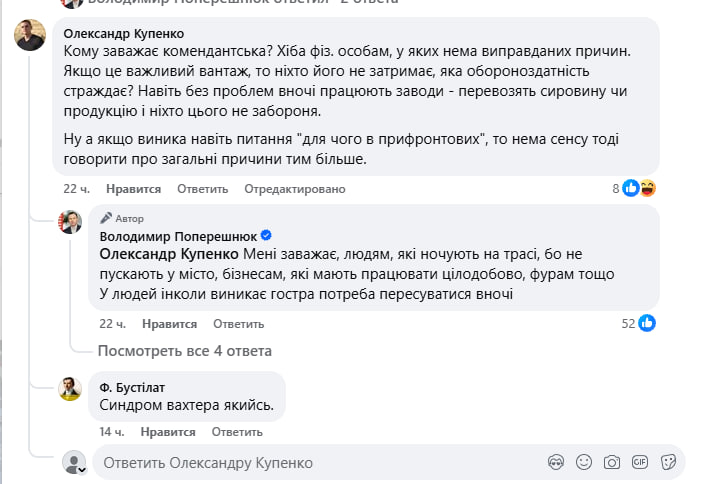701x484 pixels.
Task: Expand all 4 replies to the comment
Action: coord(184,351)
